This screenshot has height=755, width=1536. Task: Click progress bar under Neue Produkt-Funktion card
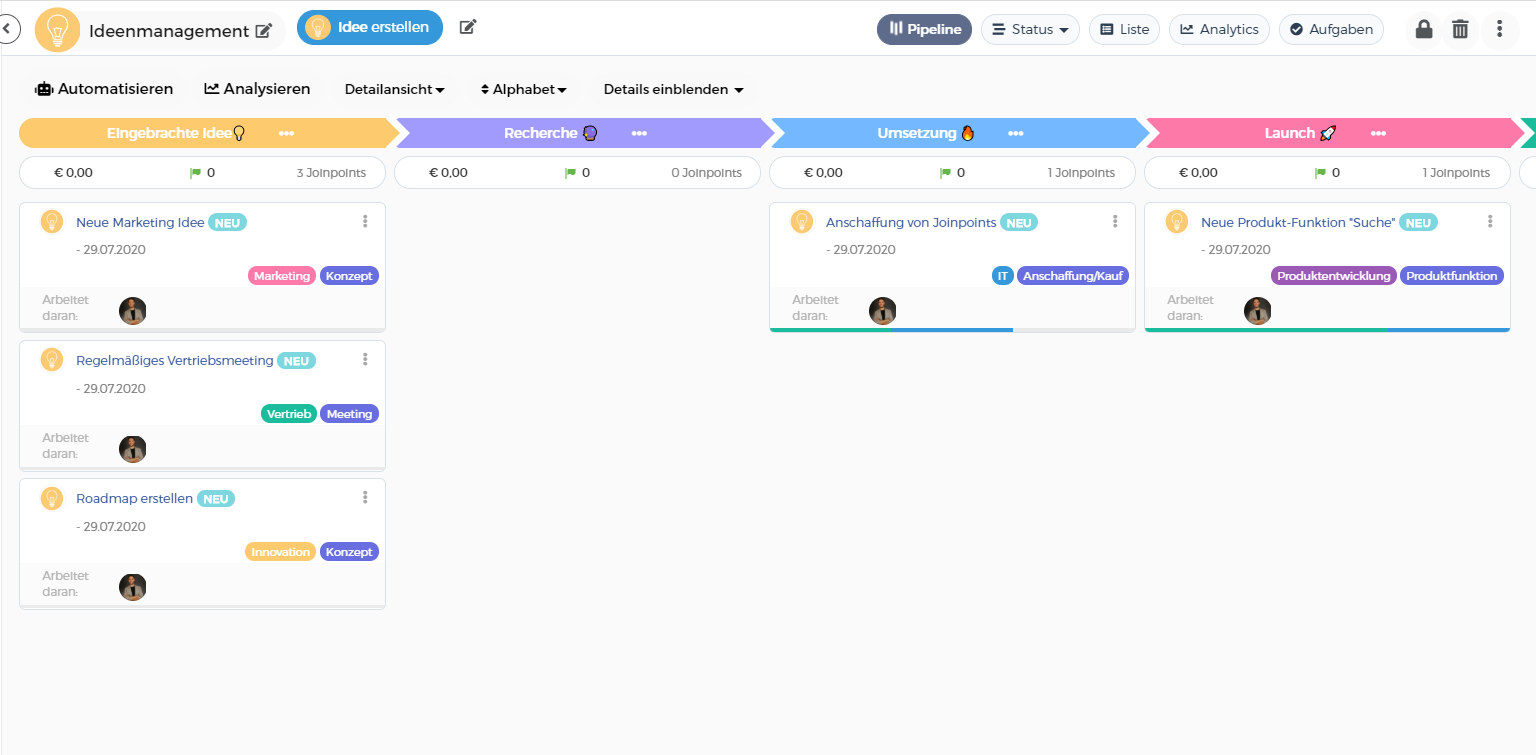coord(1327,329)
